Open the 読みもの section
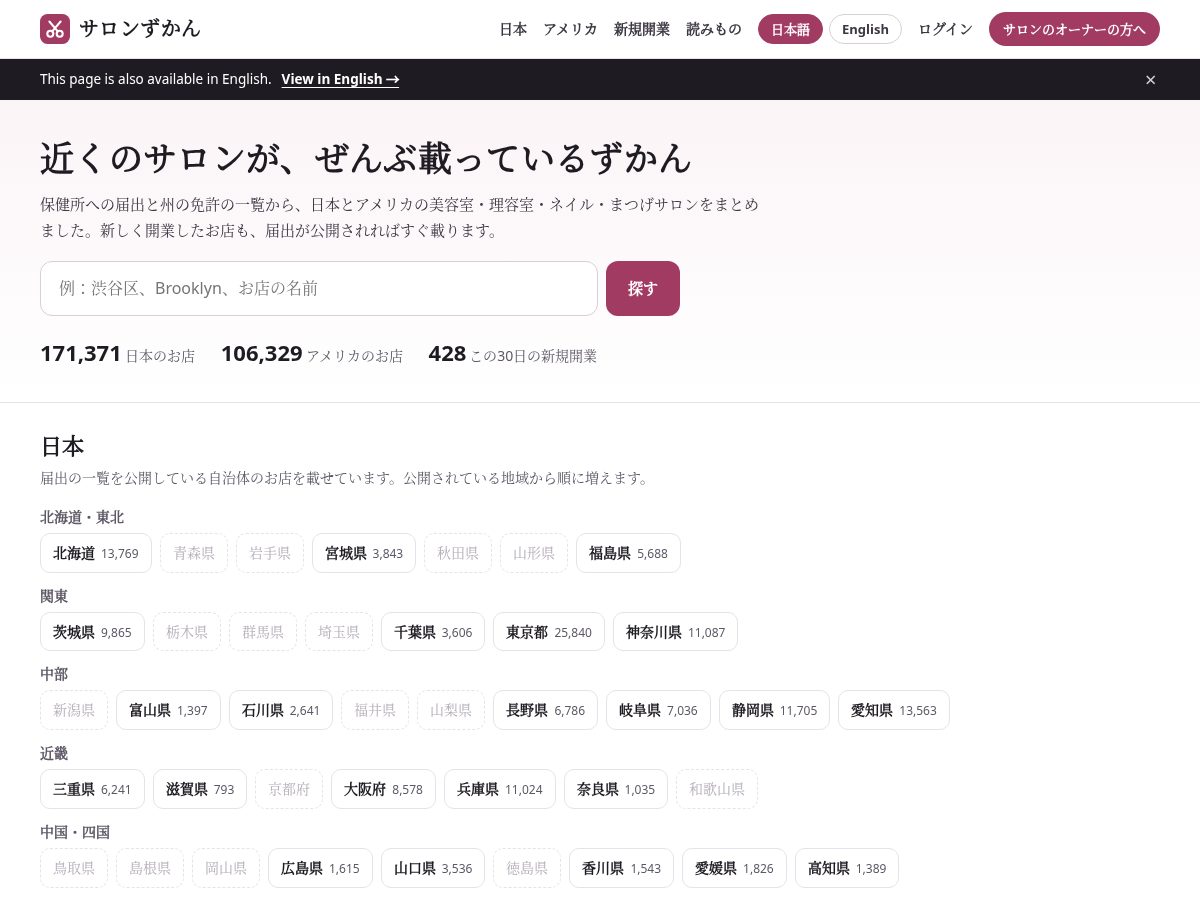Viewport: 1200px width, 900px height. tap(714, 29)
